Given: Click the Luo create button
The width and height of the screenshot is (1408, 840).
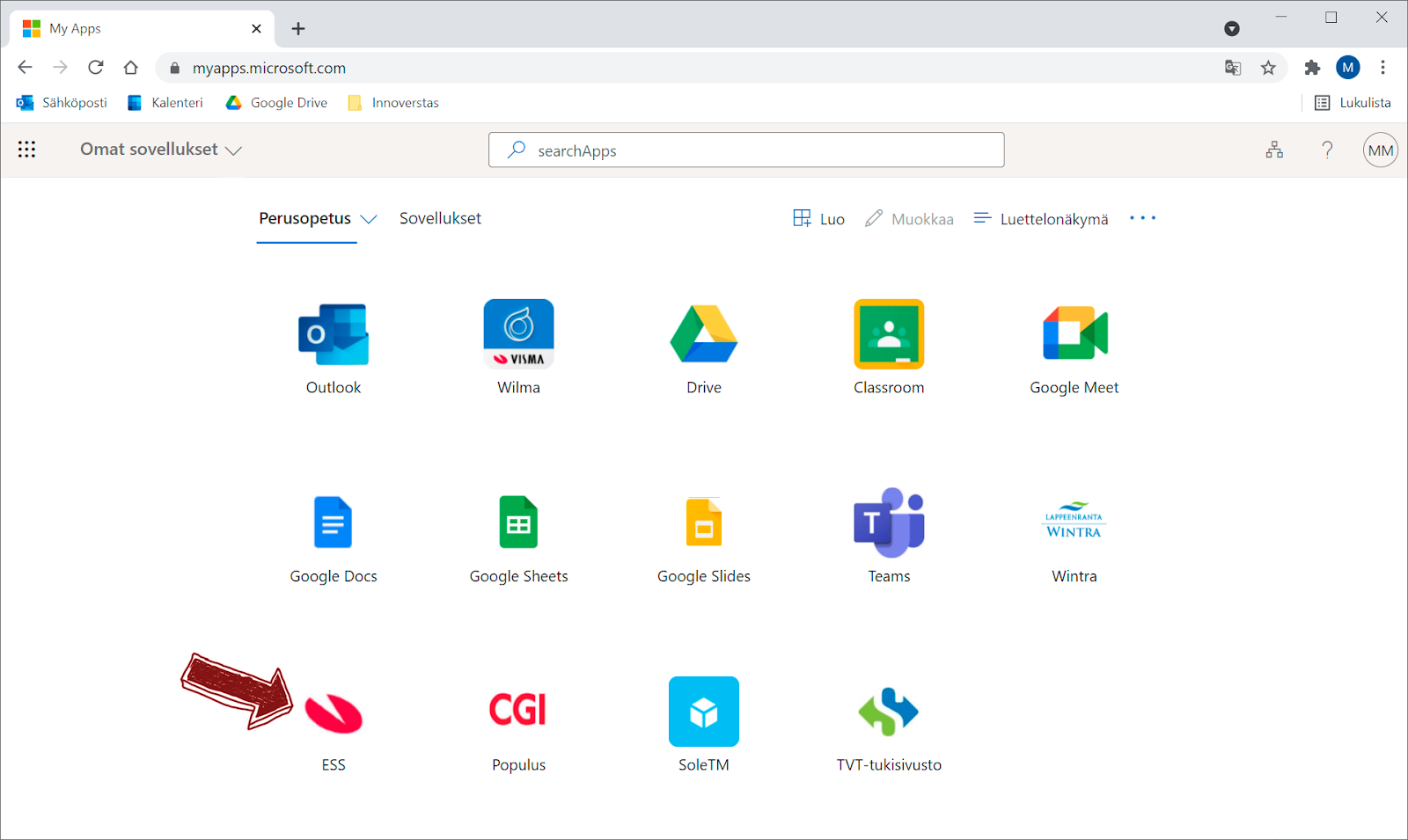Looking at the screenshot, I should click(818, 218).
